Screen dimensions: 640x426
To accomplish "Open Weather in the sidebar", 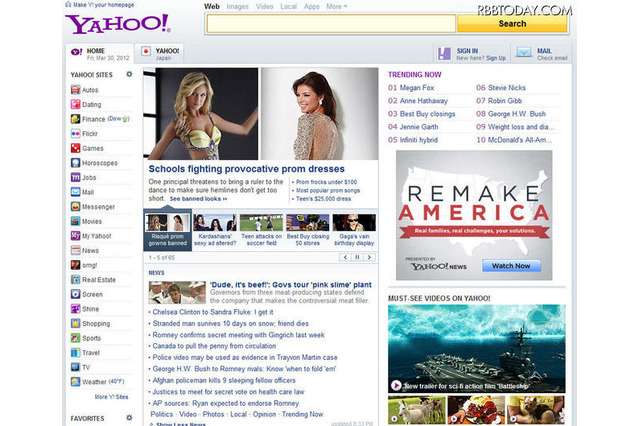I will pos(93,382).
